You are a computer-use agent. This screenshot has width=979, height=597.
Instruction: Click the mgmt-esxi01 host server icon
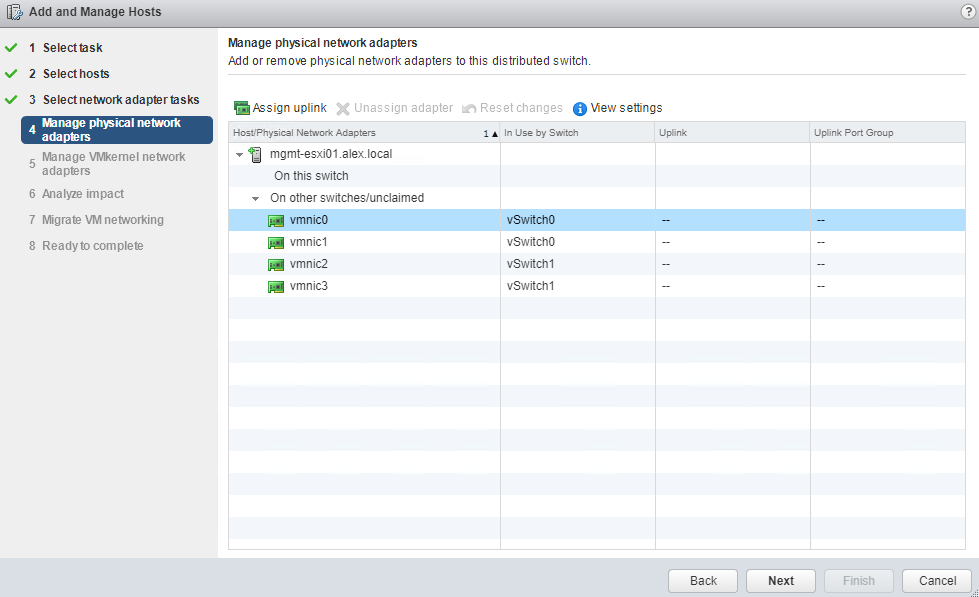255,154
